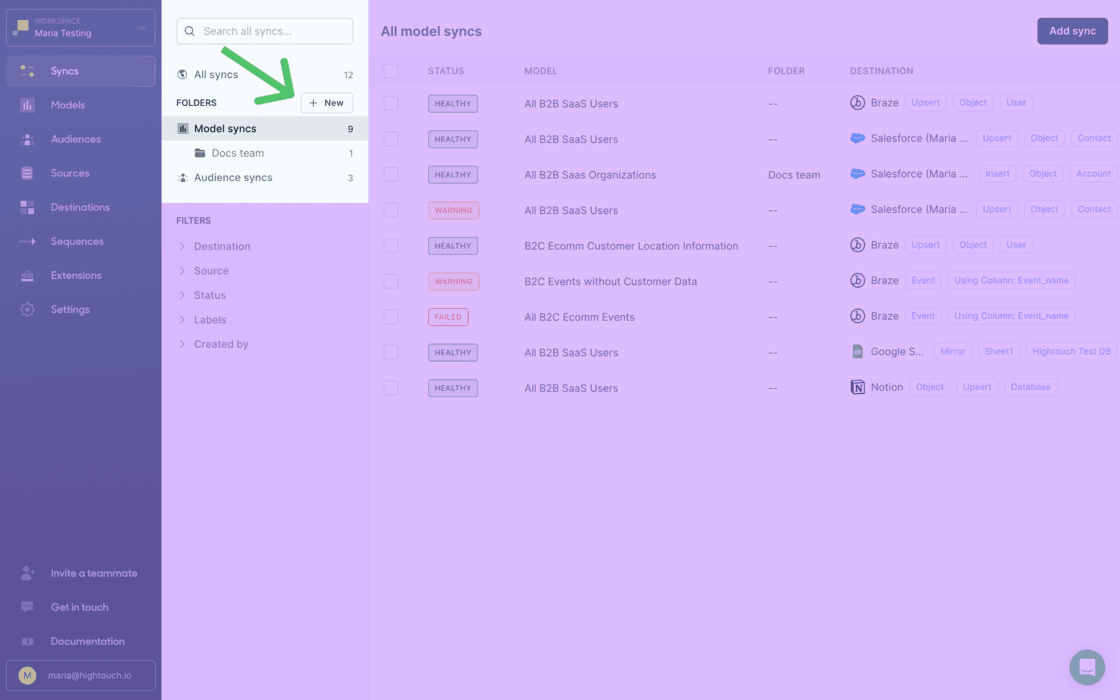Open the Intercom chat bubble
Image resolution: width=1120 pixels, height=700 pixels.
[1087, 667]
